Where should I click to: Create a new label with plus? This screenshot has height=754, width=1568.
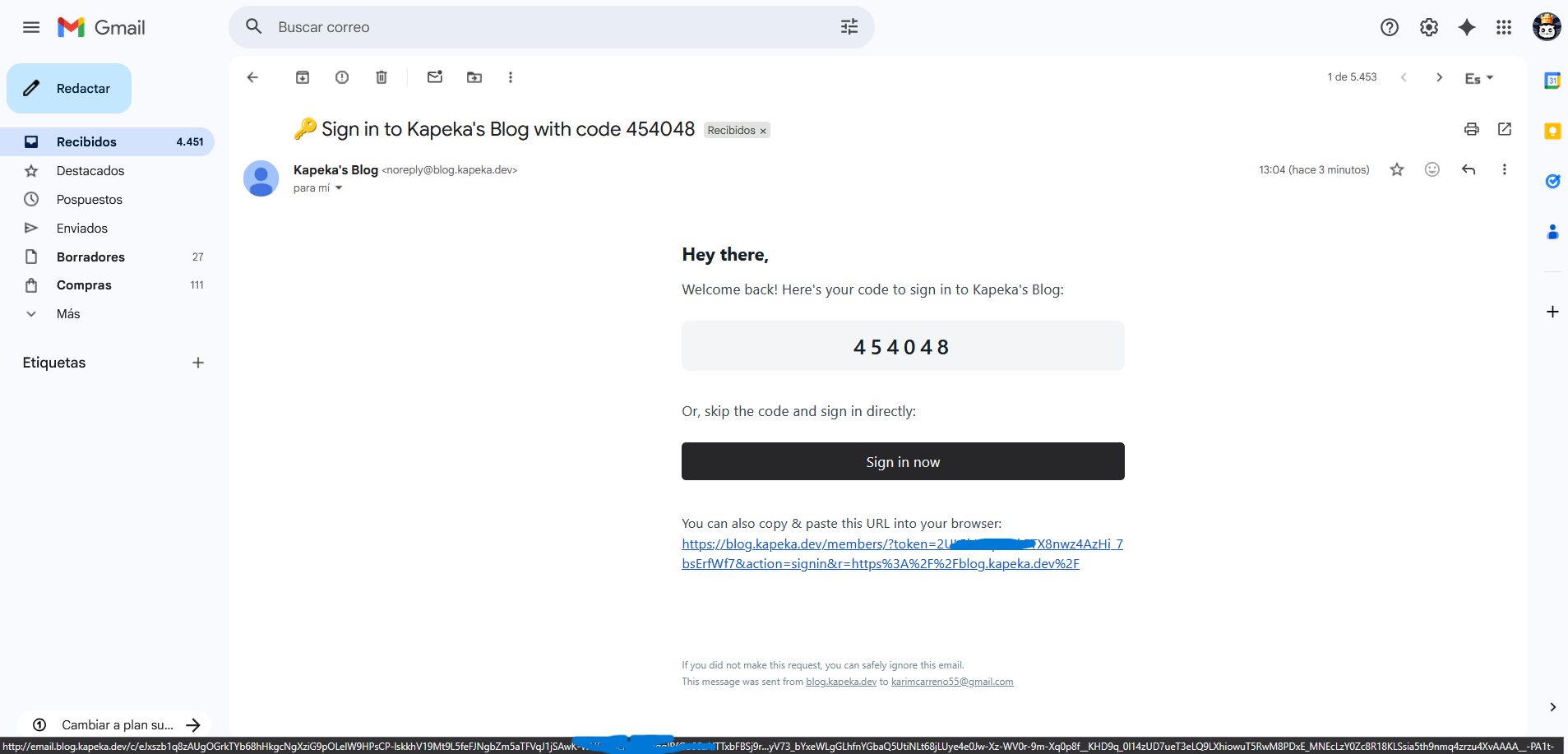tap(198, 363)
